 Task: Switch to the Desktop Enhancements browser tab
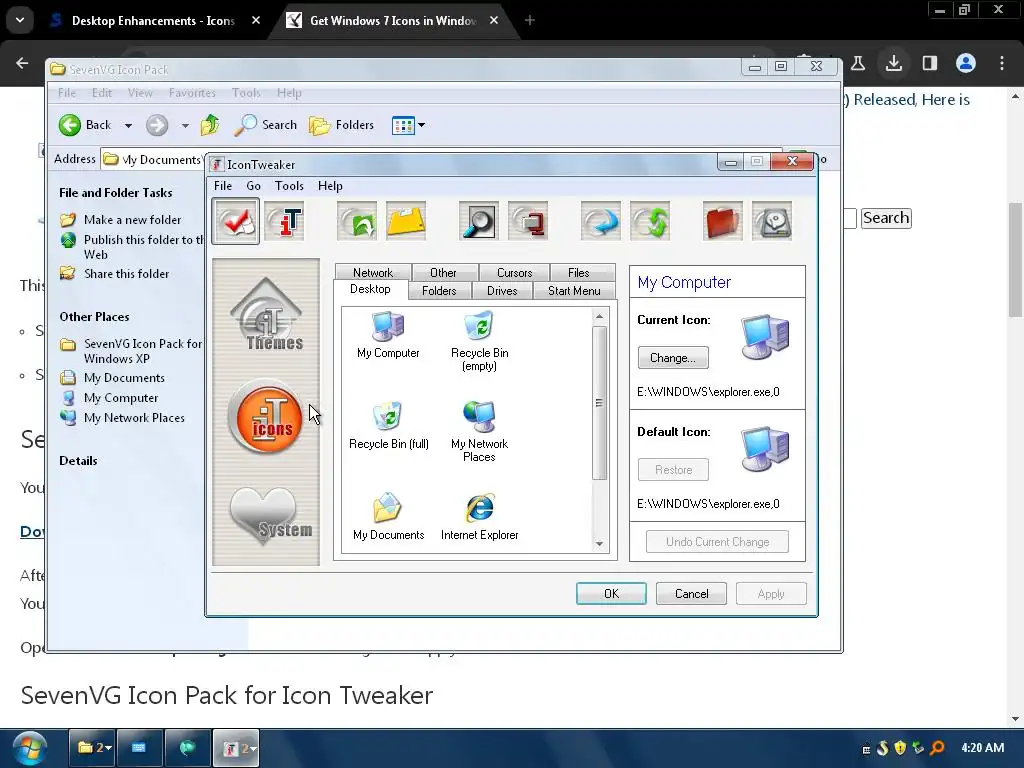(x=153, y=20)
